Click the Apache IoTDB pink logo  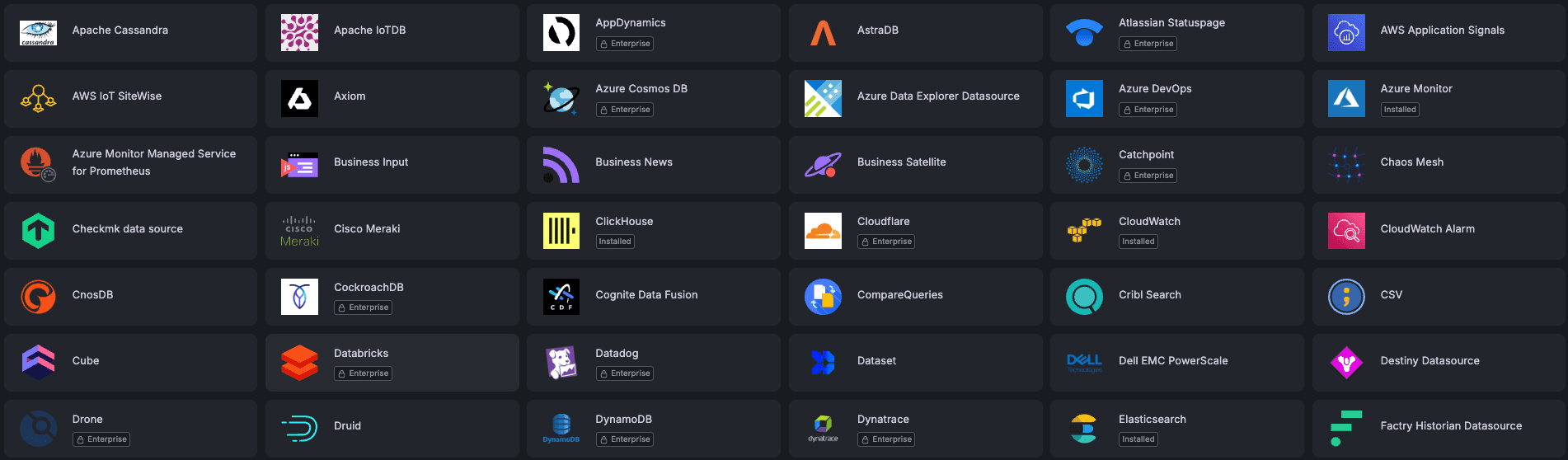pyautogui.click(x=299, y=33)
